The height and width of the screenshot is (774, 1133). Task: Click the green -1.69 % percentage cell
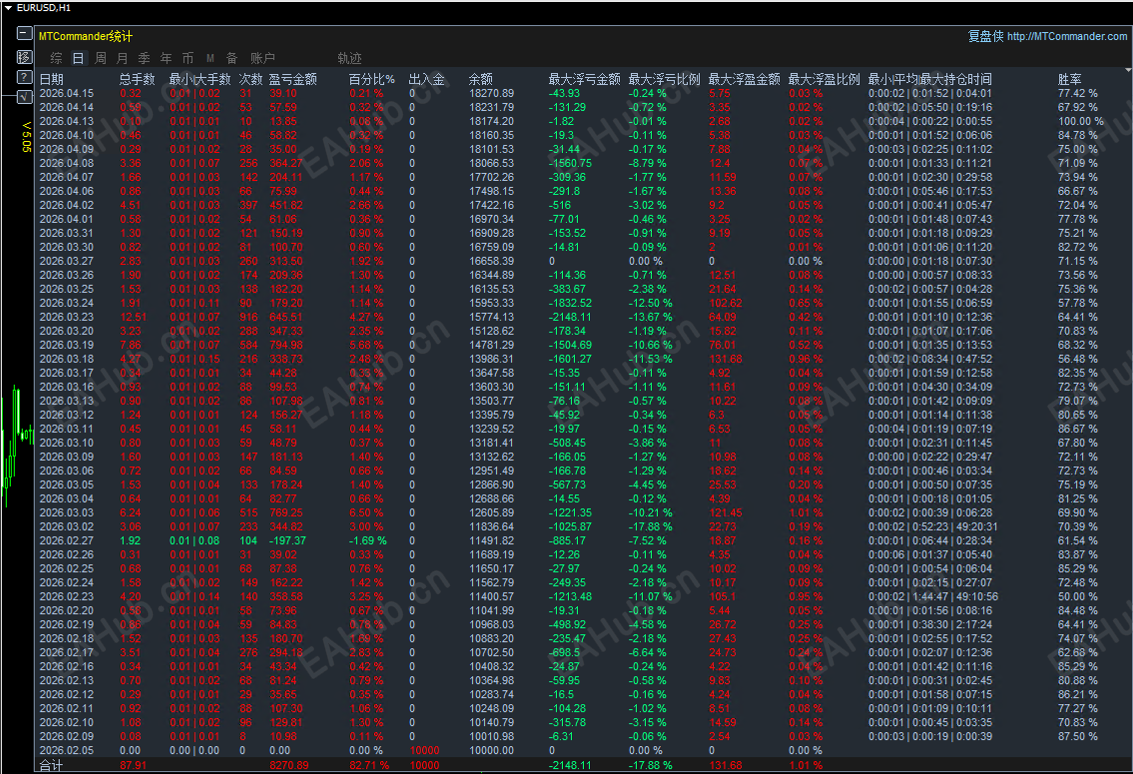click(368, 541)
